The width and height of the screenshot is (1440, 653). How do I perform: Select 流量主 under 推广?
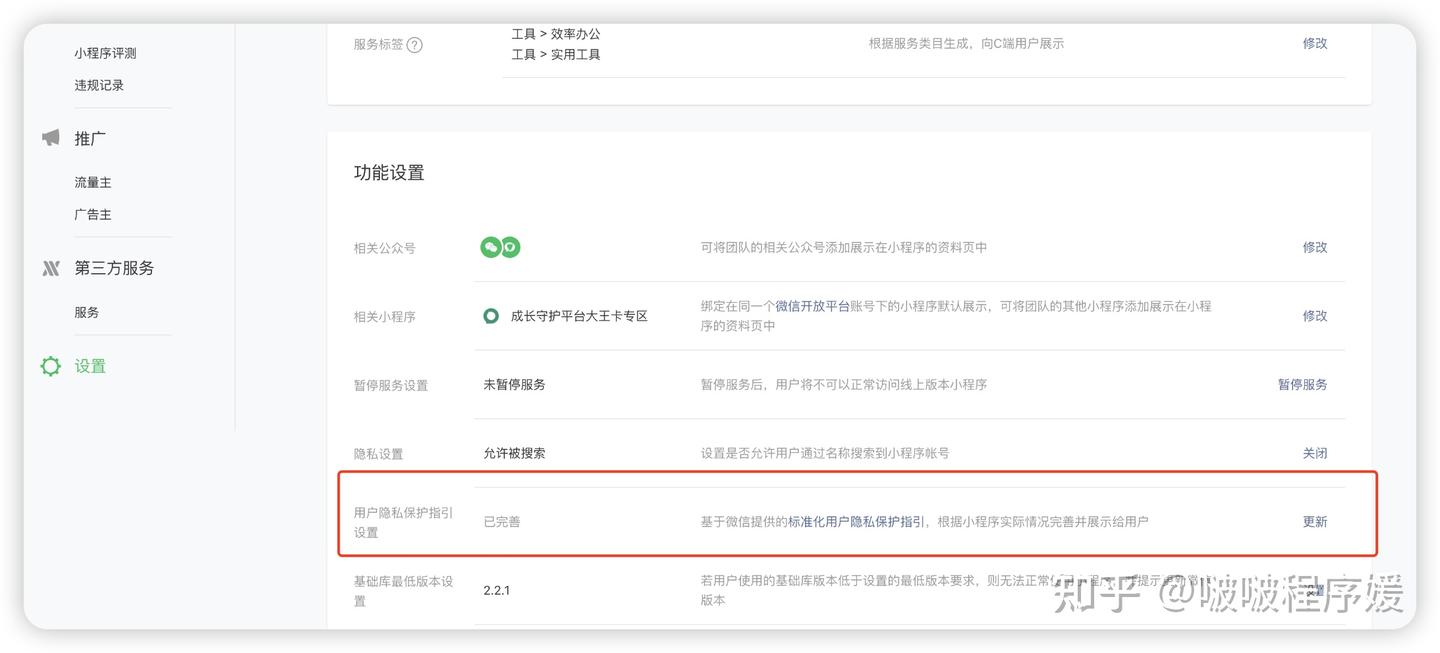tap(95, 182)
